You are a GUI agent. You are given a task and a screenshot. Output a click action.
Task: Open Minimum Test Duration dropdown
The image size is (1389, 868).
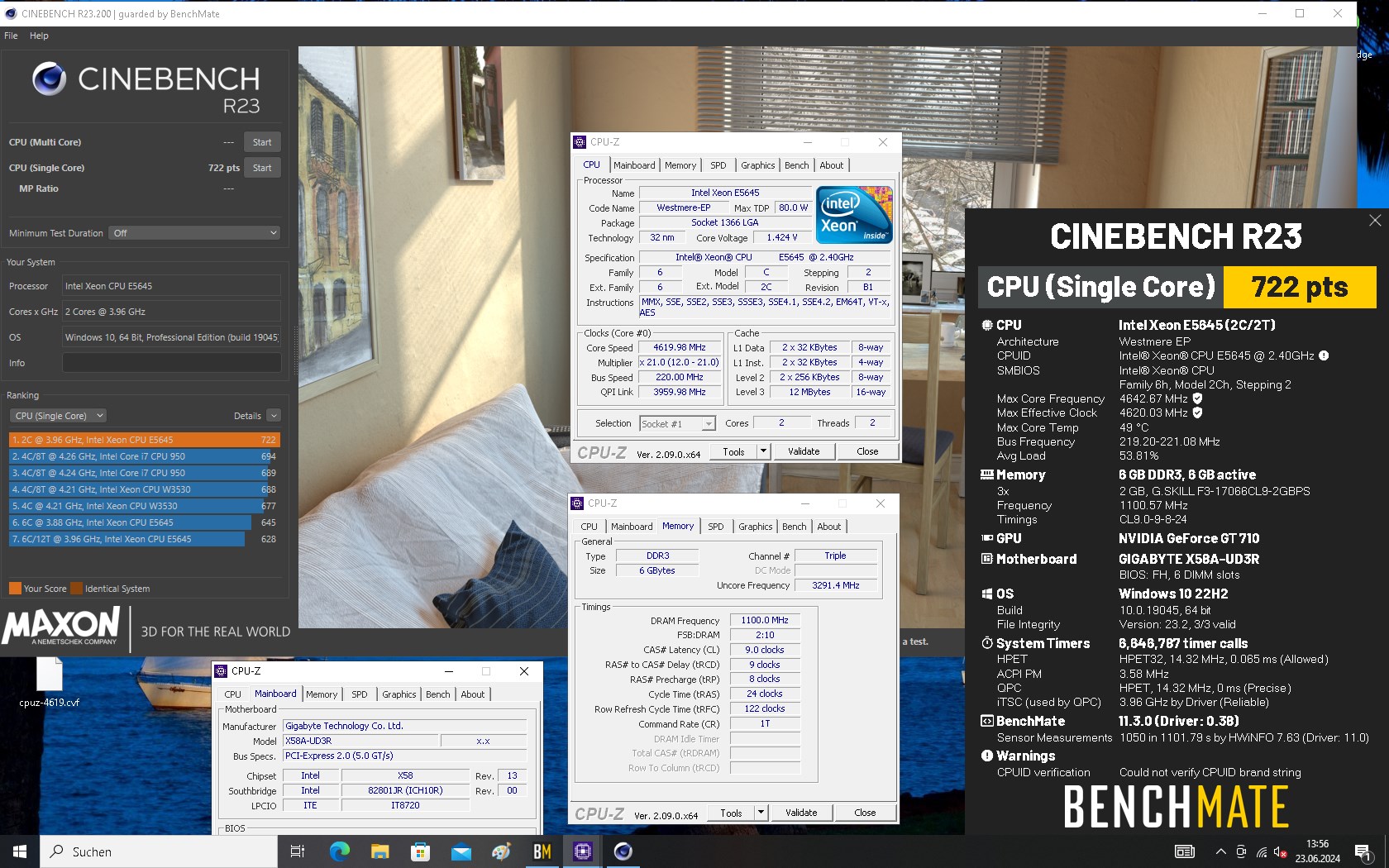click(194, 233)
